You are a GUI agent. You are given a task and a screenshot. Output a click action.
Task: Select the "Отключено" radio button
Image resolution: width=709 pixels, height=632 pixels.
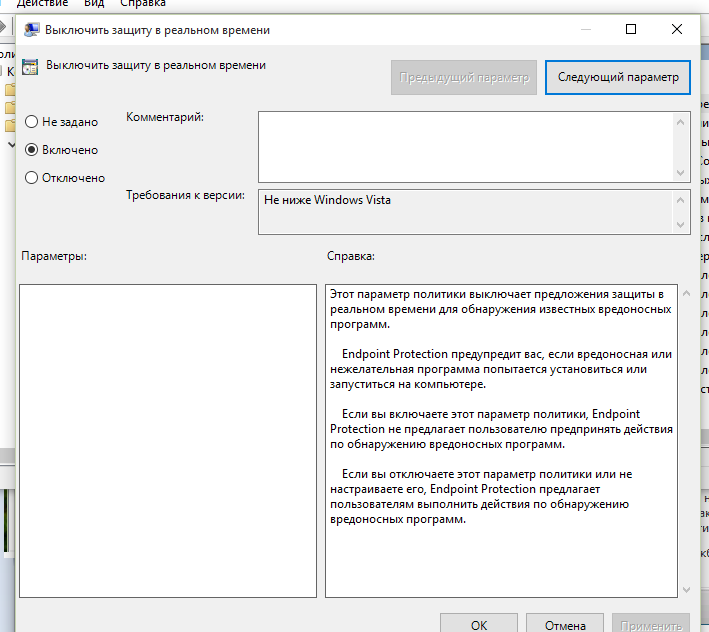click(32, 178)
